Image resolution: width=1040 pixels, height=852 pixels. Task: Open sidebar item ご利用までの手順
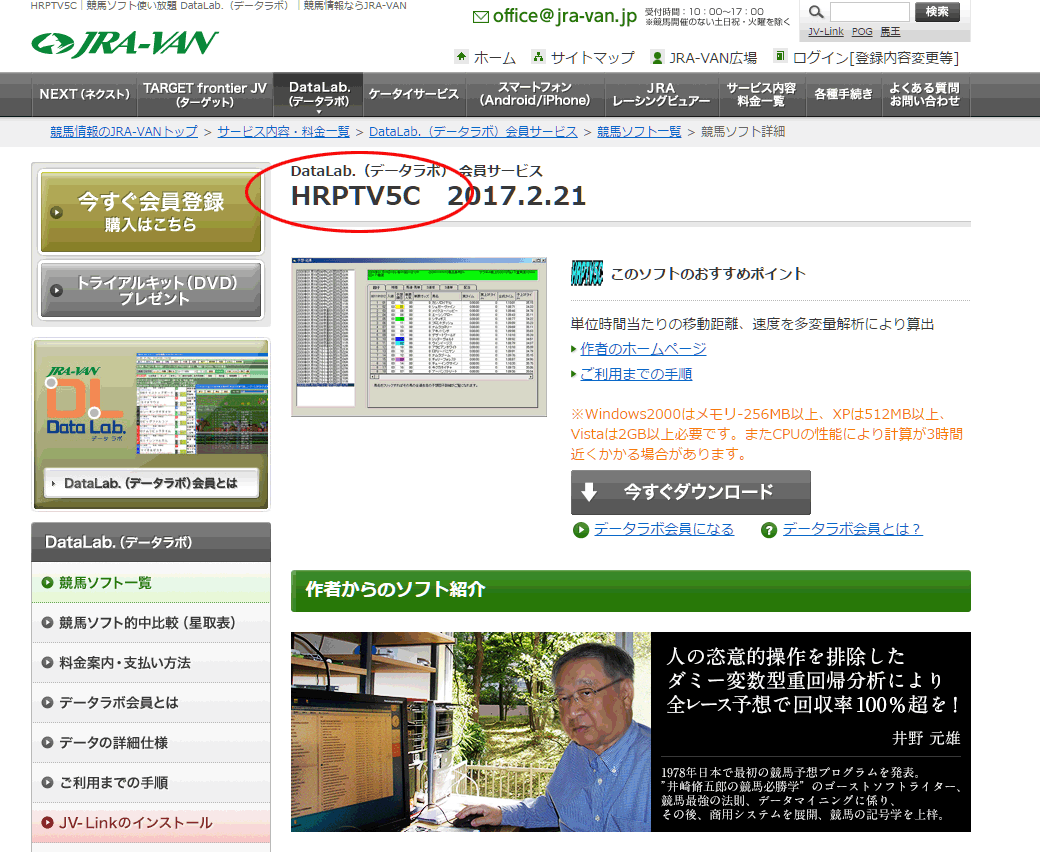click(x=151, y=782)
